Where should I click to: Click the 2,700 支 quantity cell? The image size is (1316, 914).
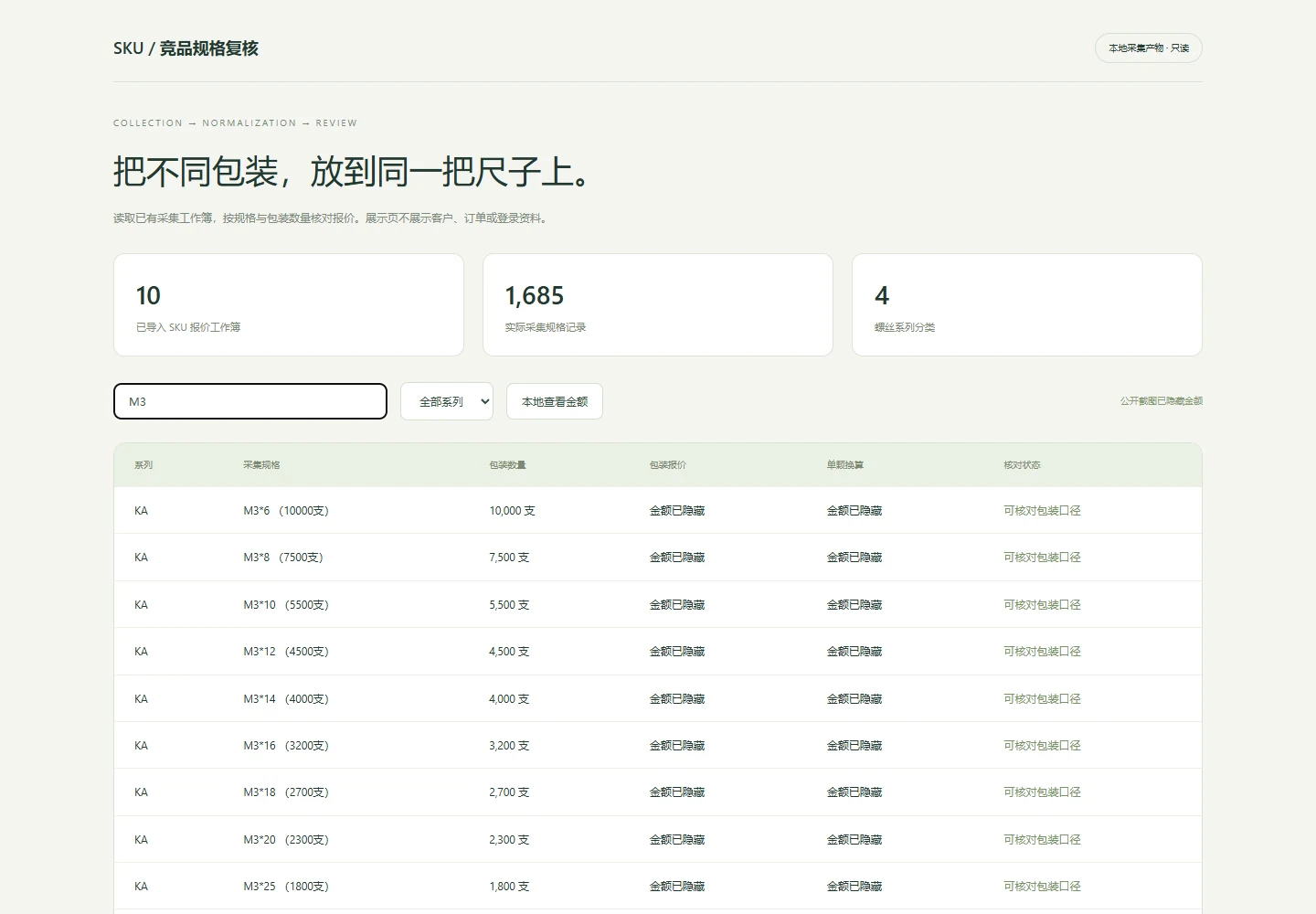coord(509,792)
